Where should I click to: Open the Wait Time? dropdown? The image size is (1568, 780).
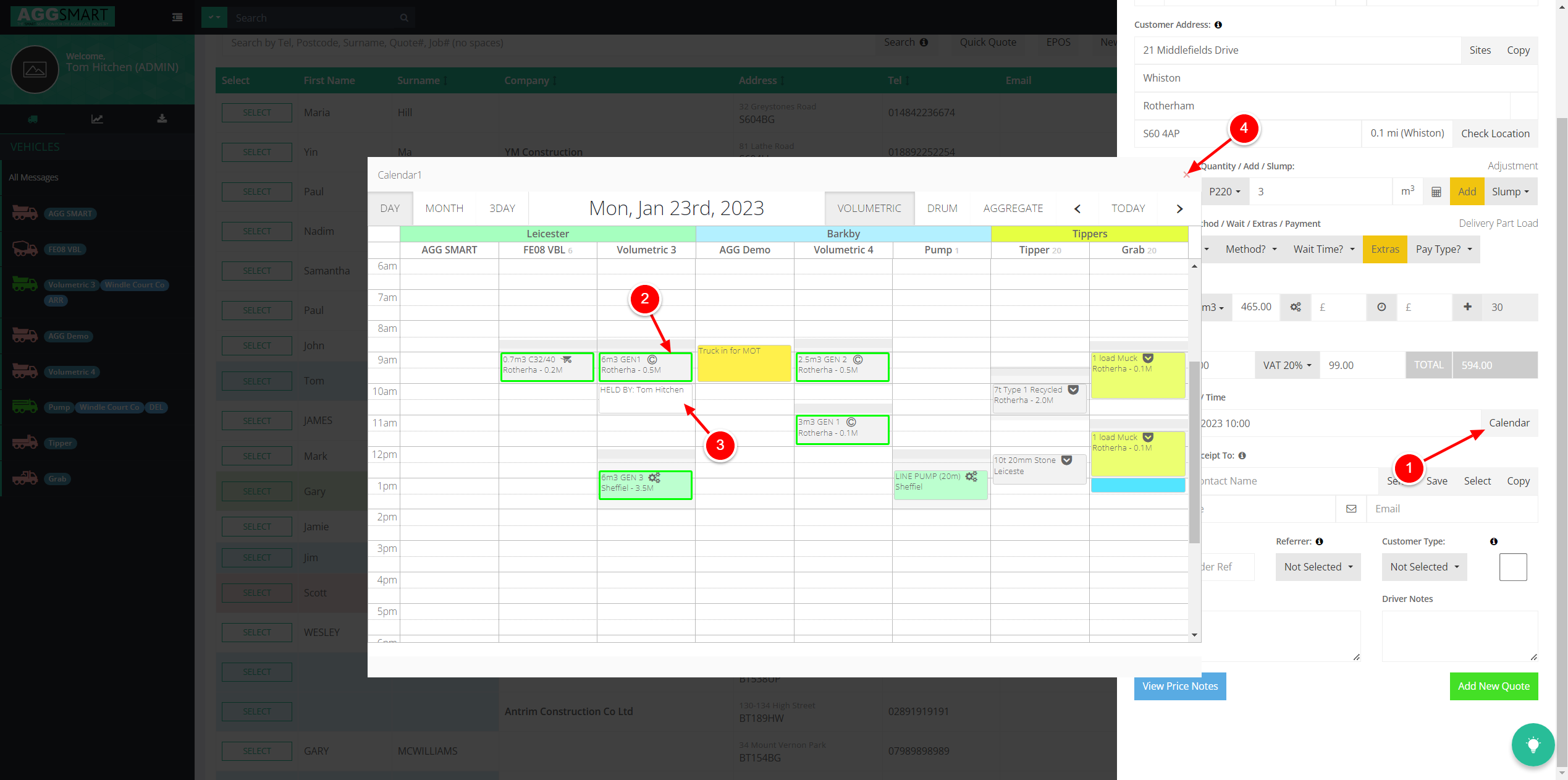click(1324, 249)
